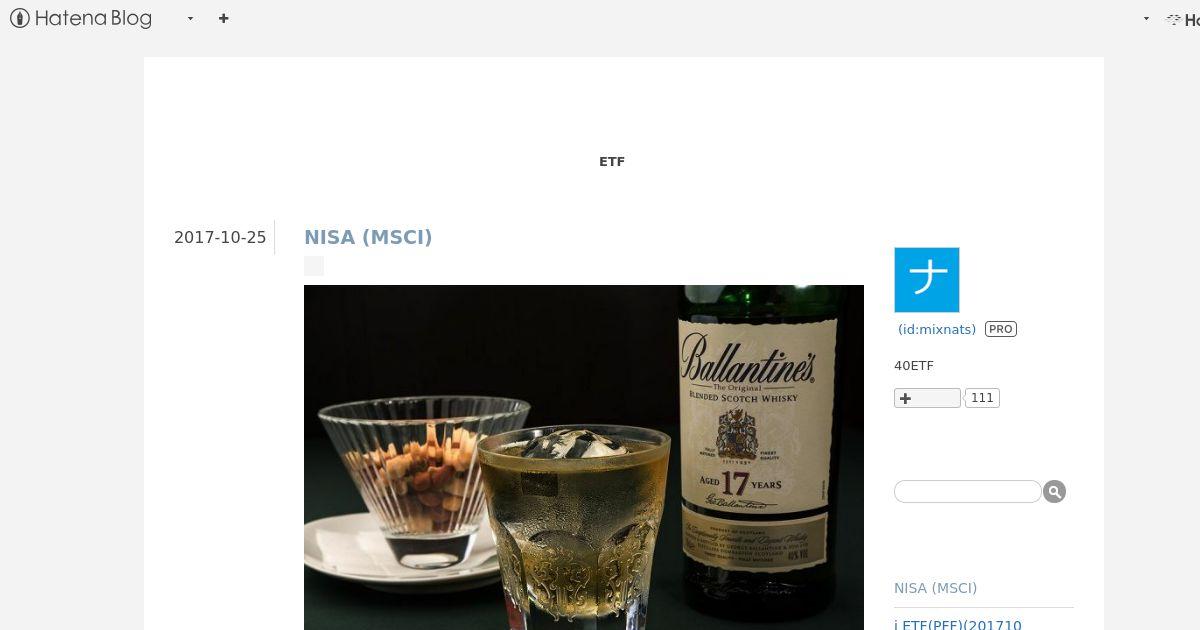Viewport: 1200px width, 630px height.
Task: Click the plus icon in the header
Action: 223,18
